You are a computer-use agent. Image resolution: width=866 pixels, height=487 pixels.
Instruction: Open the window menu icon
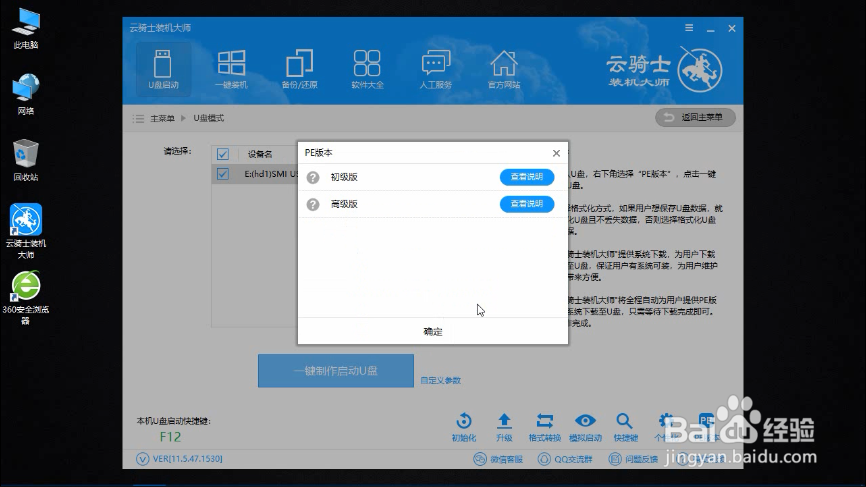[x=689, y=28]
